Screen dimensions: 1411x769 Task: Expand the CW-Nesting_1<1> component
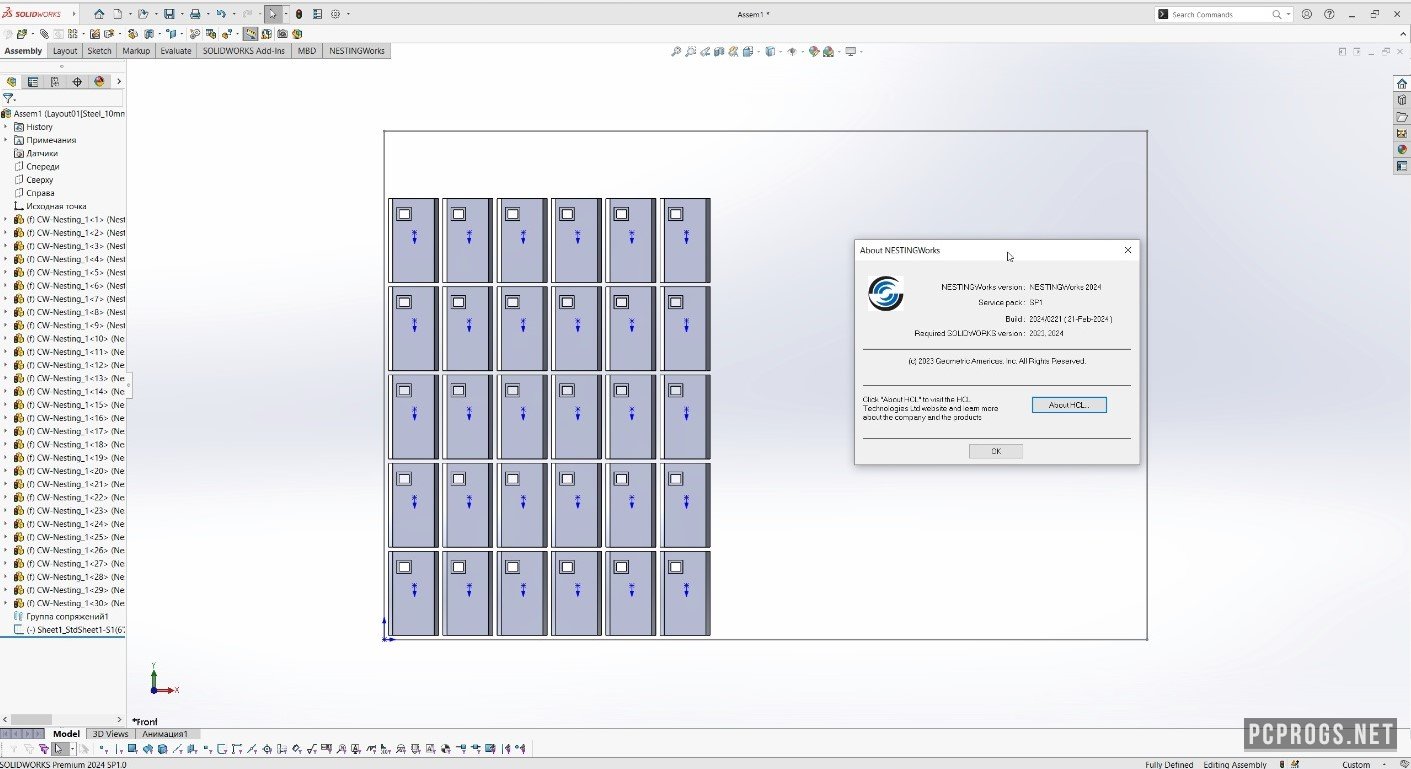[x=5, y=219]
